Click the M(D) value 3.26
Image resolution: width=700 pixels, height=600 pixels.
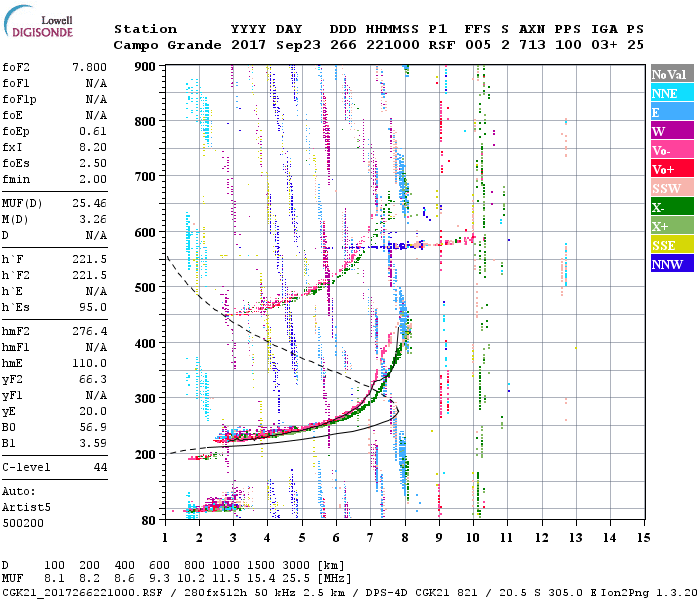click(93, 220)
